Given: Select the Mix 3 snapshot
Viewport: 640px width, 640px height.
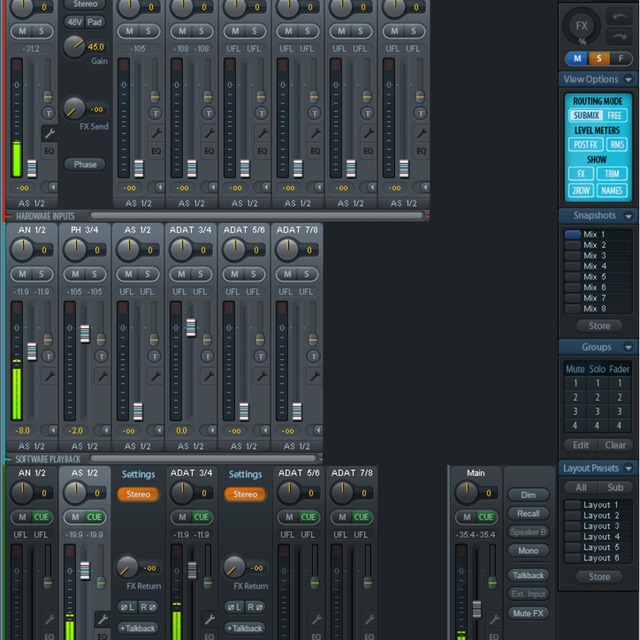Looking at the screenshot, I should [596, 256].
